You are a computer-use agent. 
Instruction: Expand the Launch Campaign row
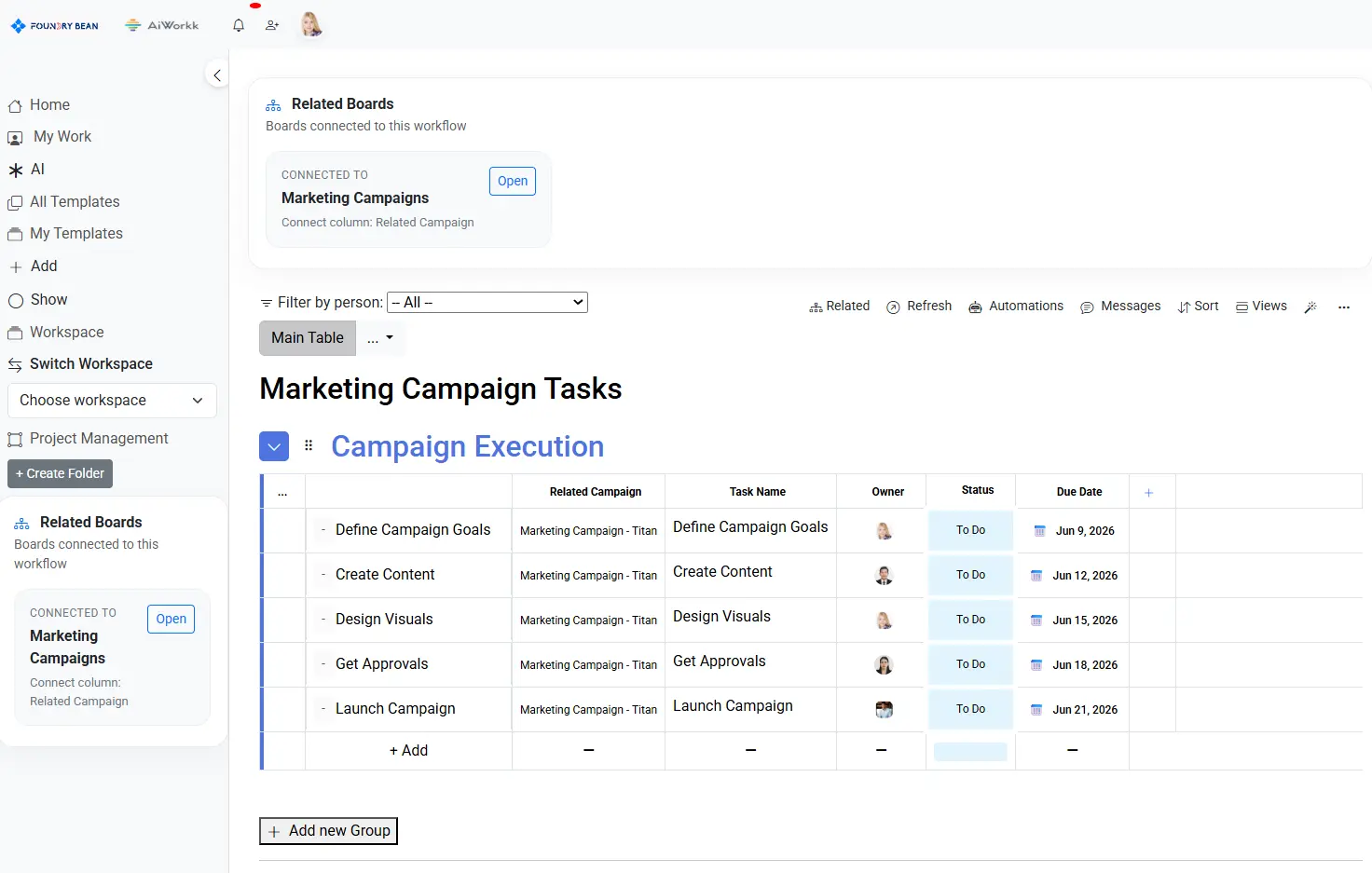click(322, 708)
